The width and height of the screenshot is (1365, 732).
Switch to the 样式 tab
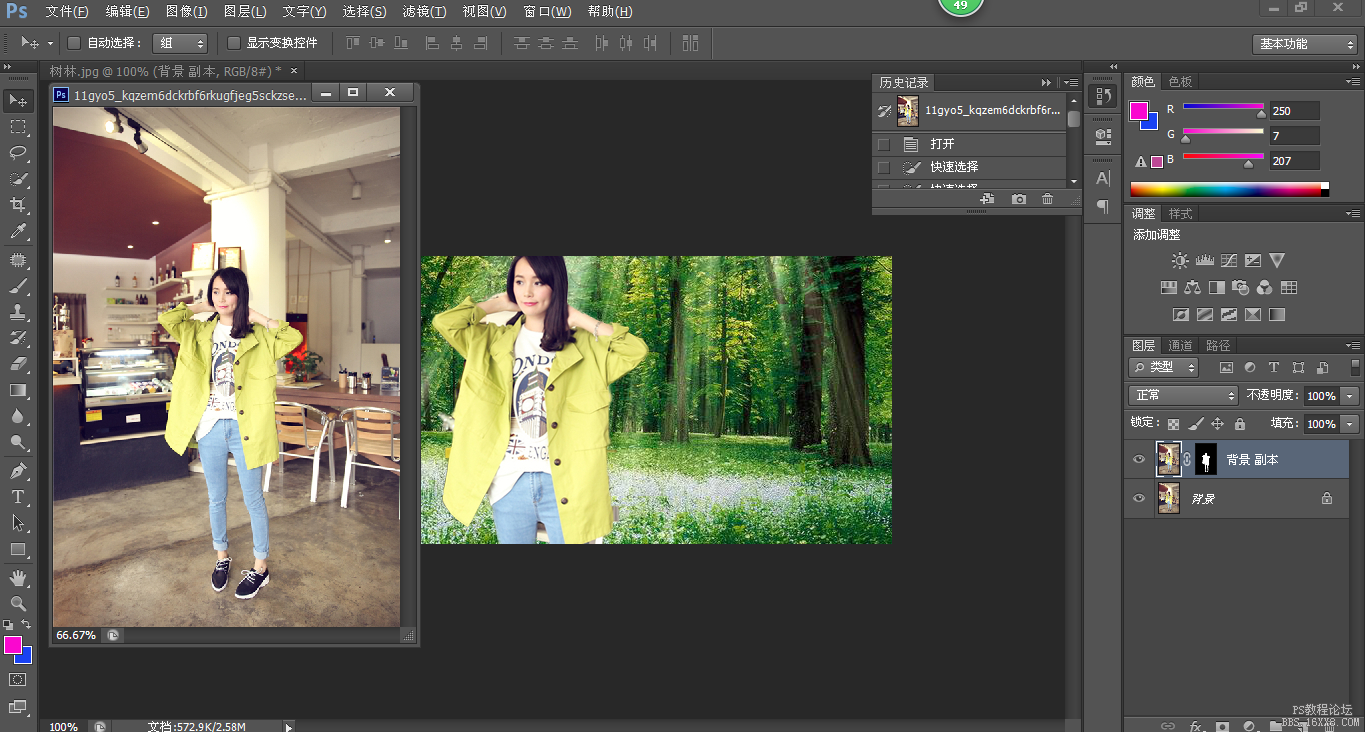click(x=1180, y=213)
